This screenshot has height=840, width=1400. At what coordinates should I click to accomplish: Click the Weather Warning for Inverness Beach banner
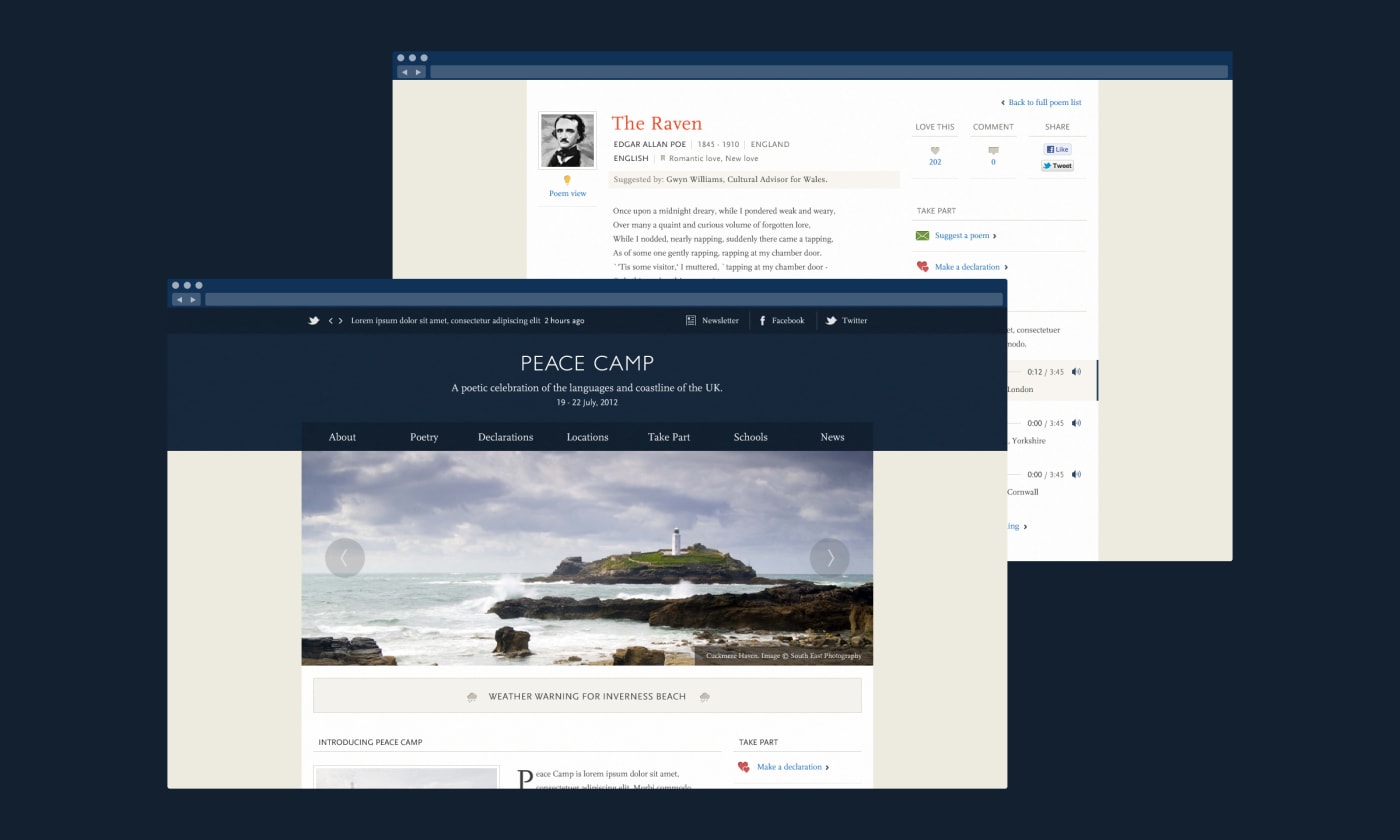587,696
